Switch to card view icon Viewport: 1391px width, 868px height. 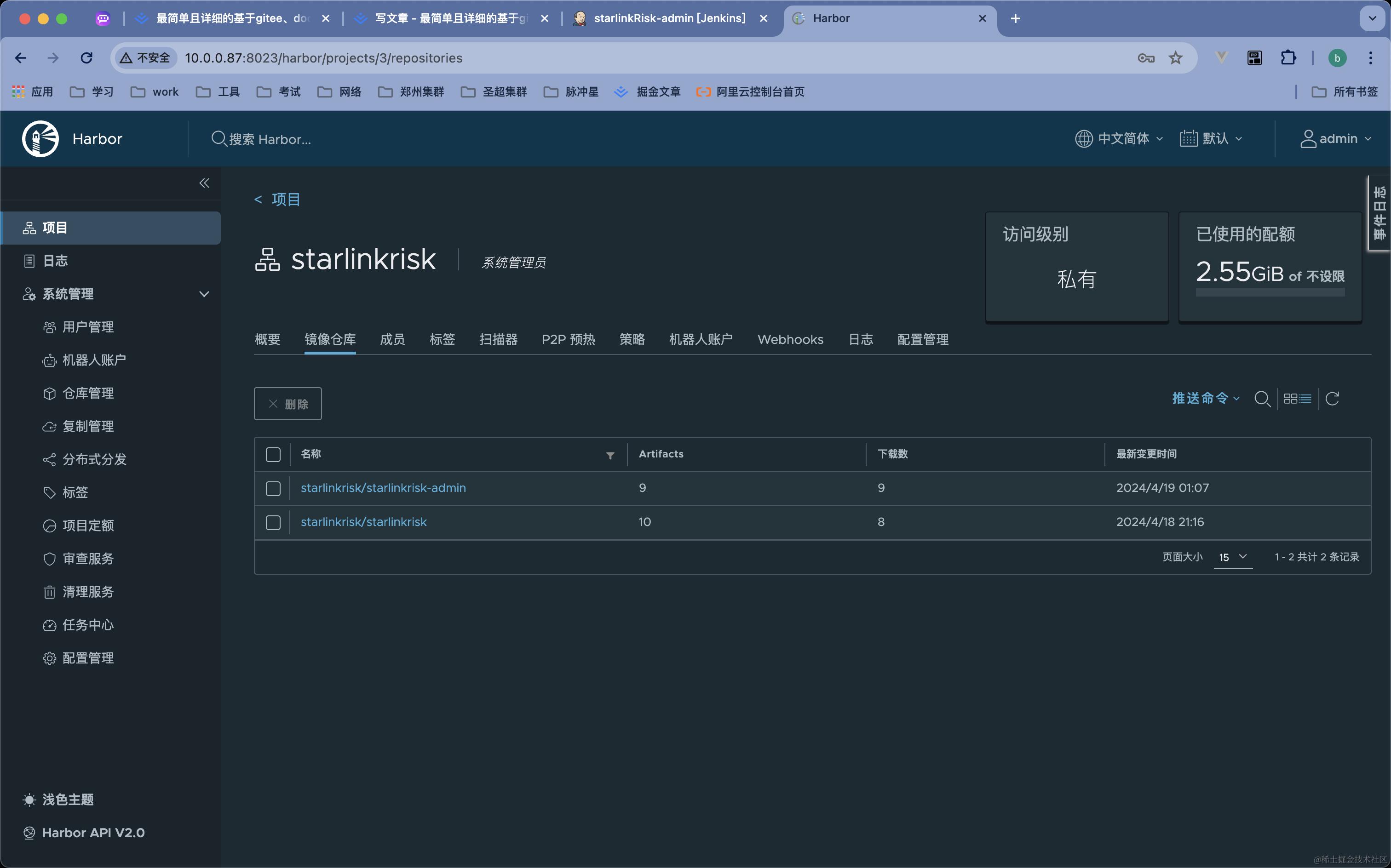(x=1290, y=399)
